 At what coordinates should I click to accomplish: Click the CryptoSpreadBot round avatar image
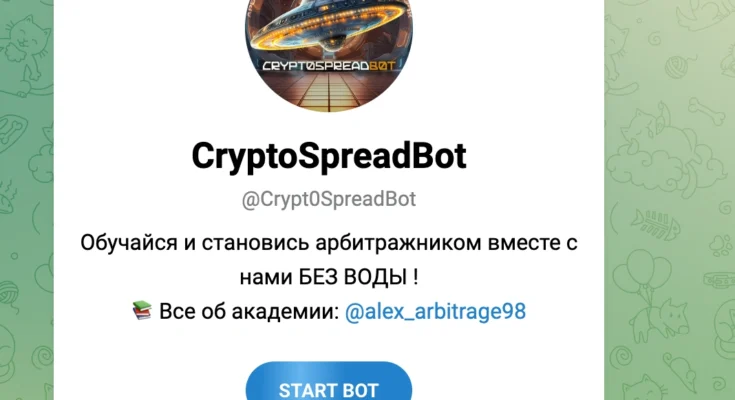tap(329, 54)
